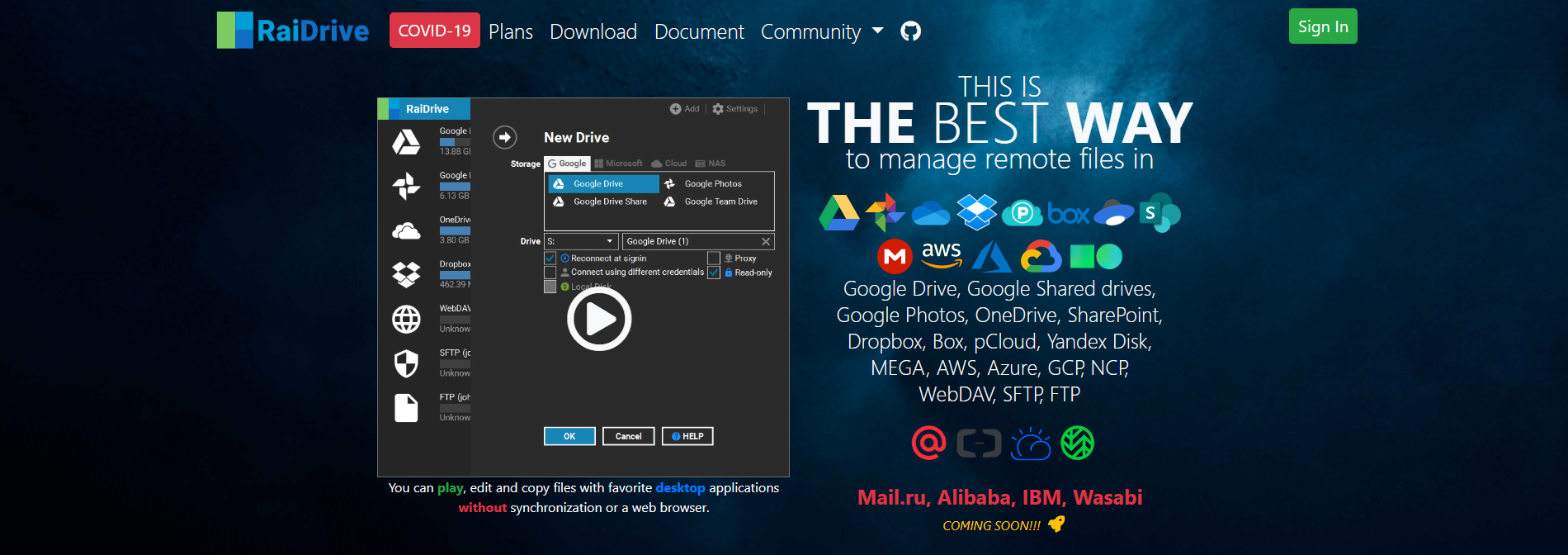Switch to the Google storage tab
Viewport: 1568px width, 555px height.
tap(567, 164)
